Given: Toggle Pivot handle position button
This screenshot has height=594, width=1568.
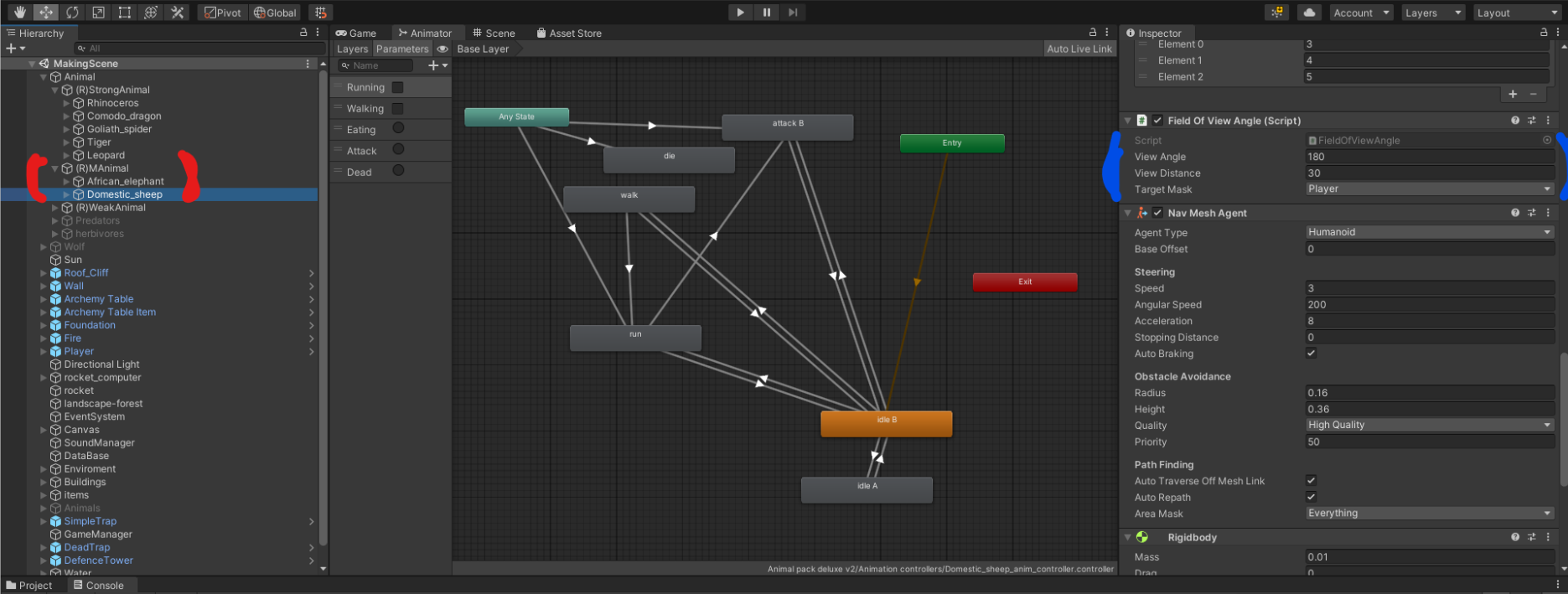Looking at the screenshot, I should (x=223, y=13).
